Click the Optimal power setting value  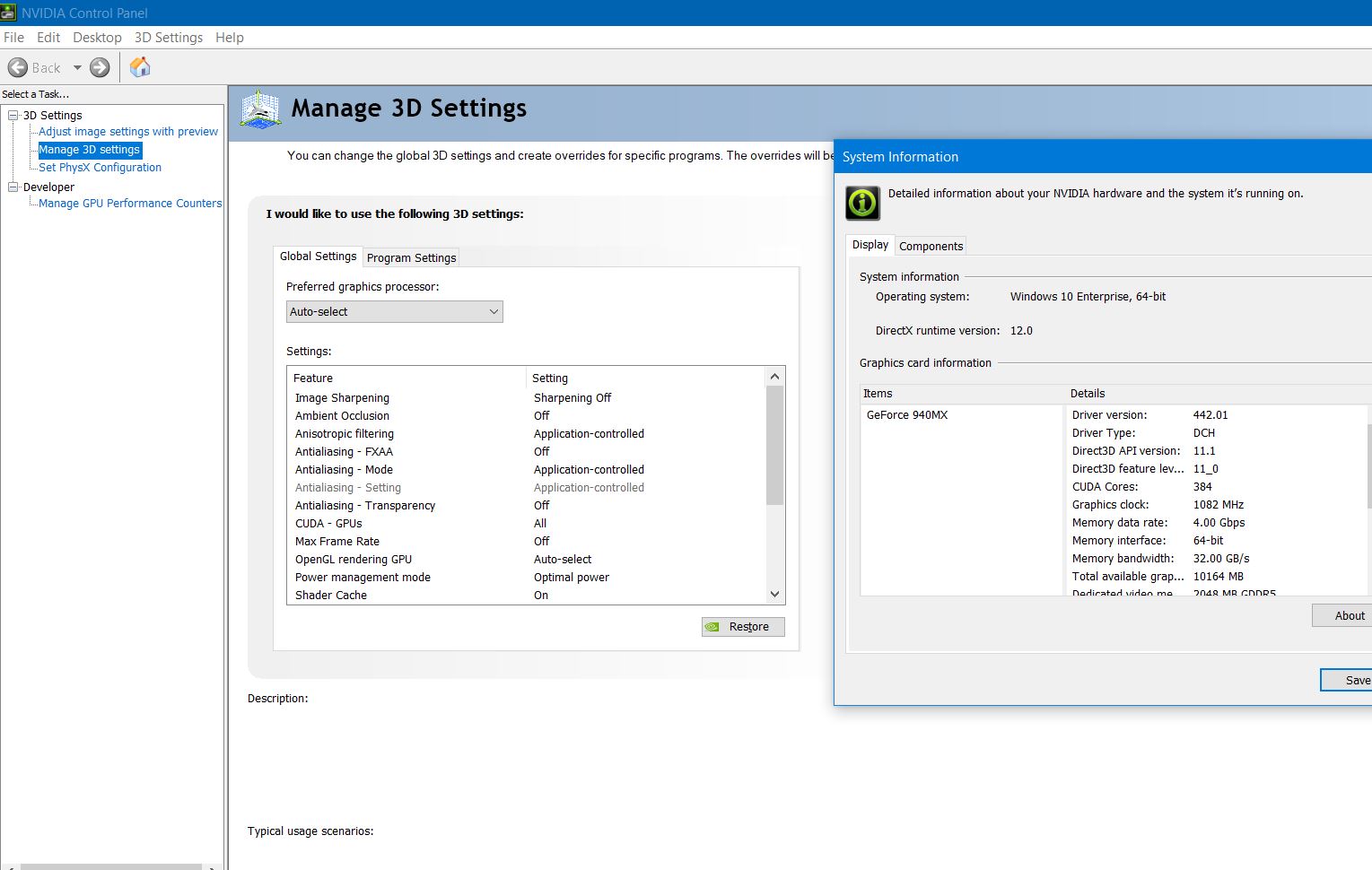pyautogui.click(x=572, y=578)
